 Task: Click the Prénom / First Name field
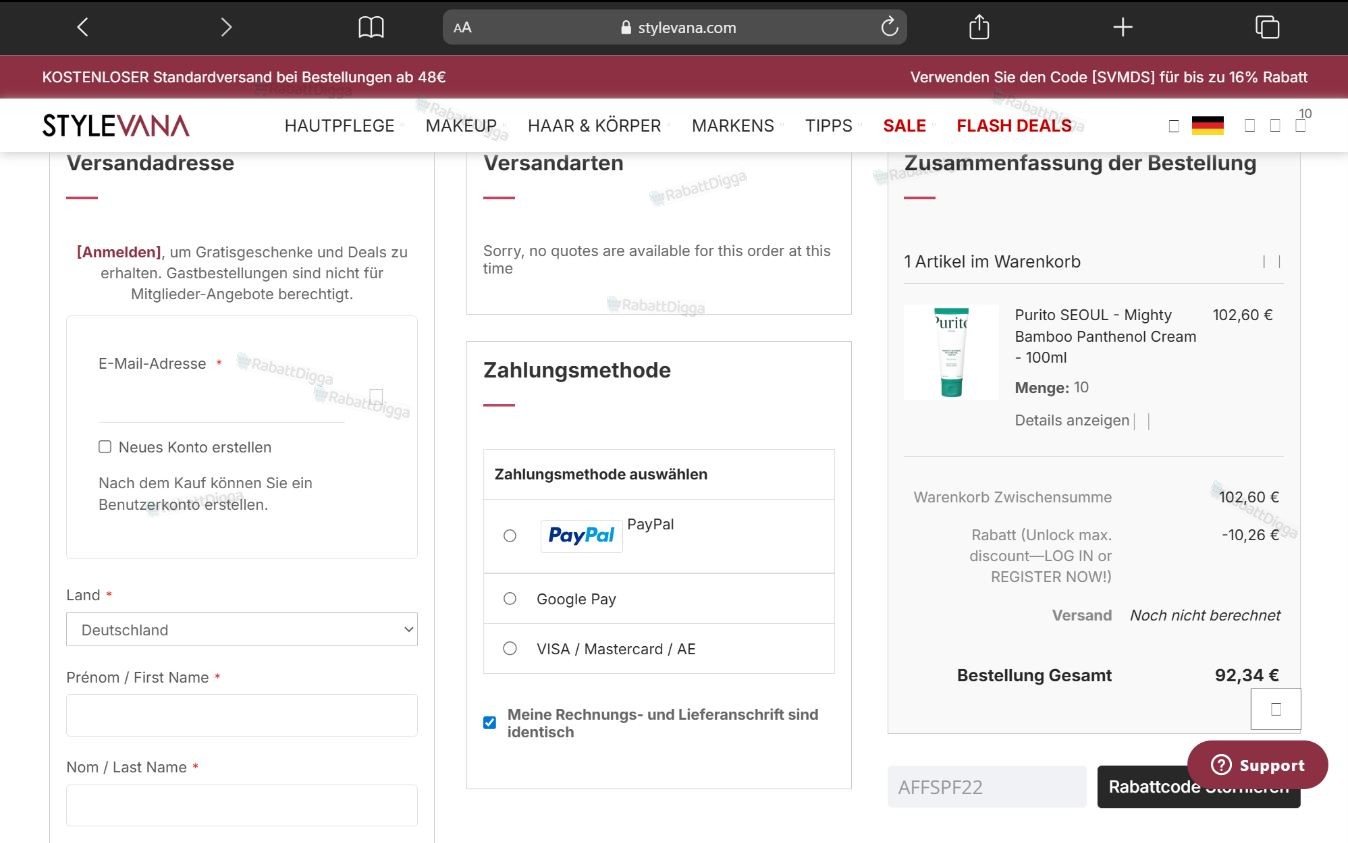(x=242, y=716)
